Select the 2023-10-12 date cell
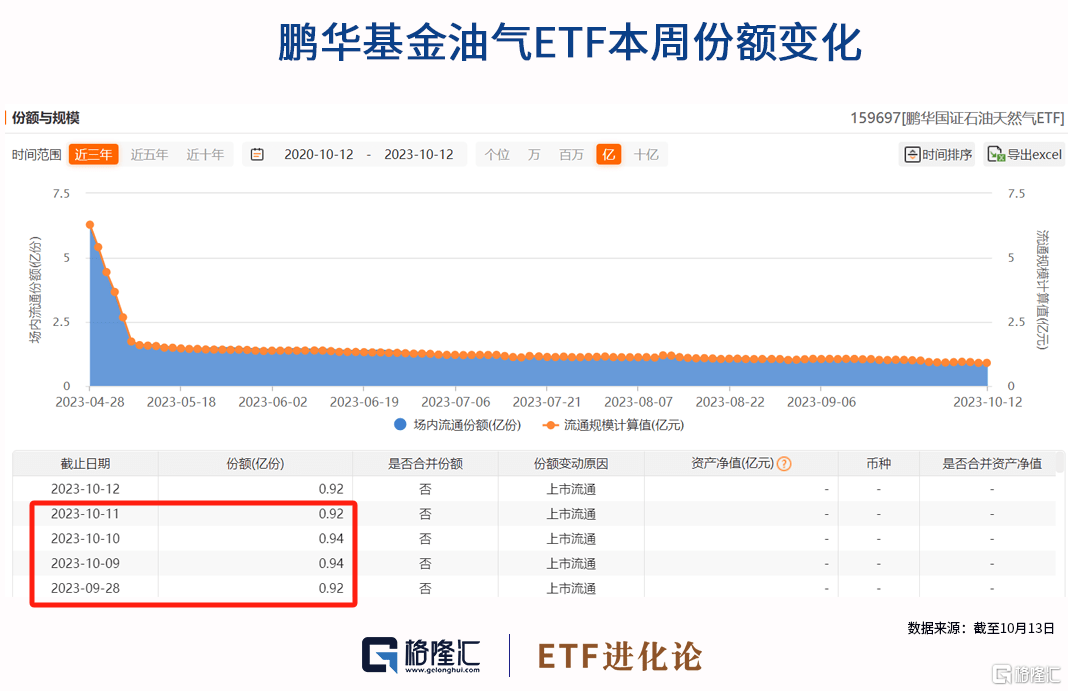The width and height of the screenshot is (1068, 691). point(85,489)
